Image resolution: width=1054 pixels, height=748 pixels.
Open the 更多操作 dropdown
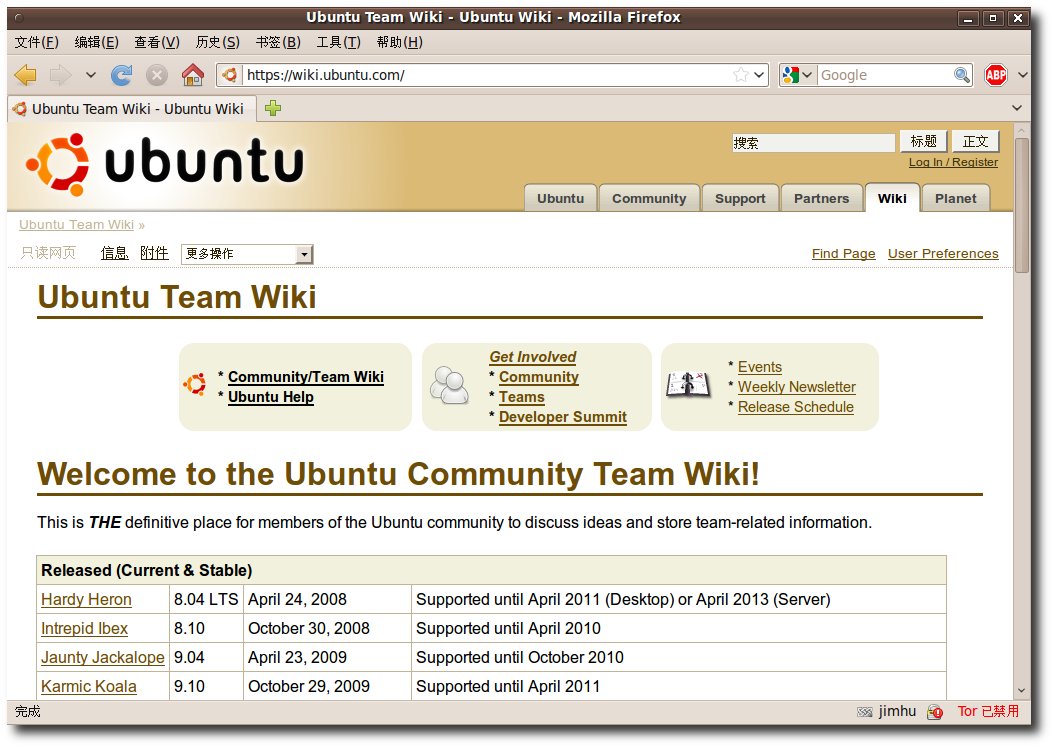247,254
